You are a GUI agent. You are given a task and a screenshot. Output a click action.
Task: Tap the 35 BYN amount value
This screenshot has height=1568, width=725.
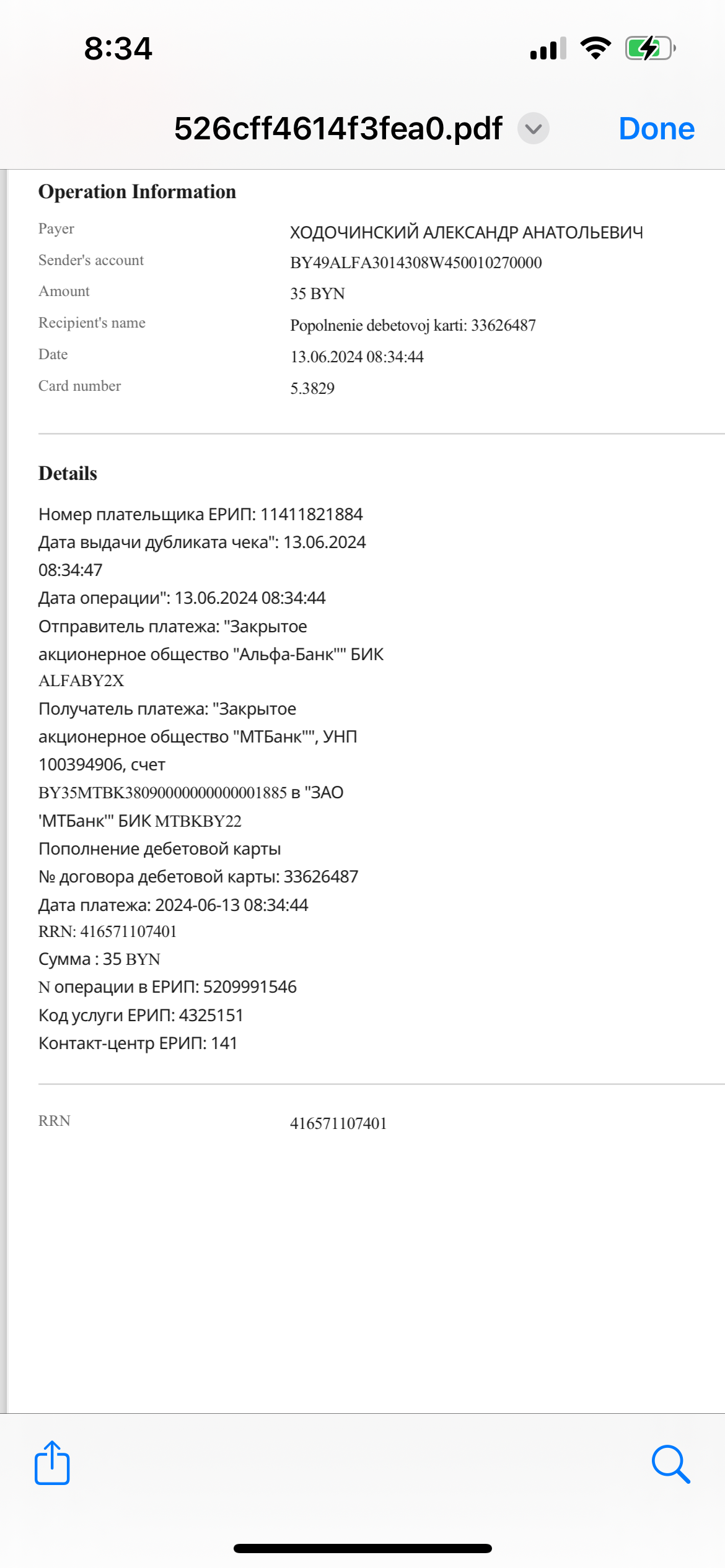(x=317, y=294)
